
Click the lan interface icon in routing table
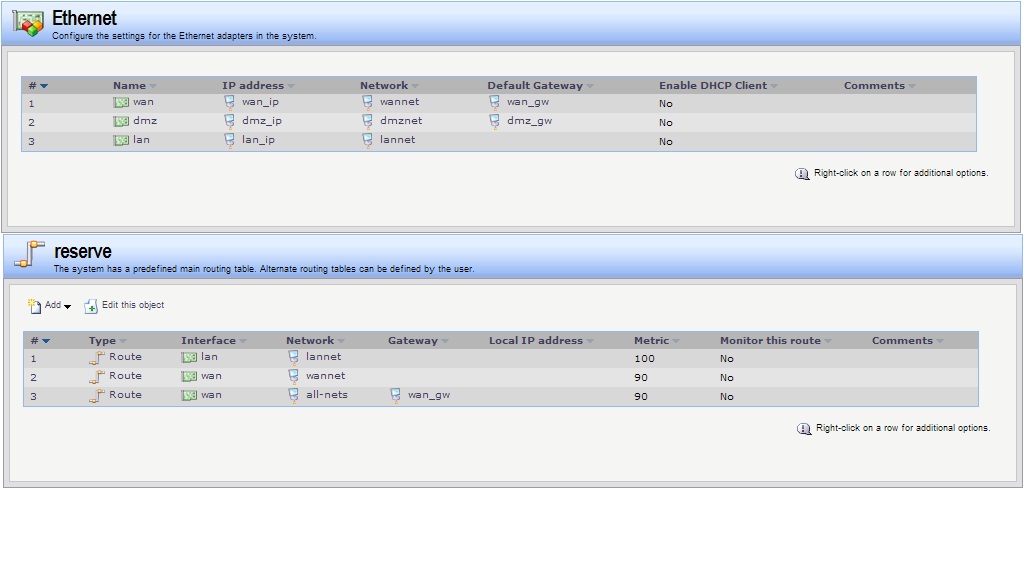point(189,358)
